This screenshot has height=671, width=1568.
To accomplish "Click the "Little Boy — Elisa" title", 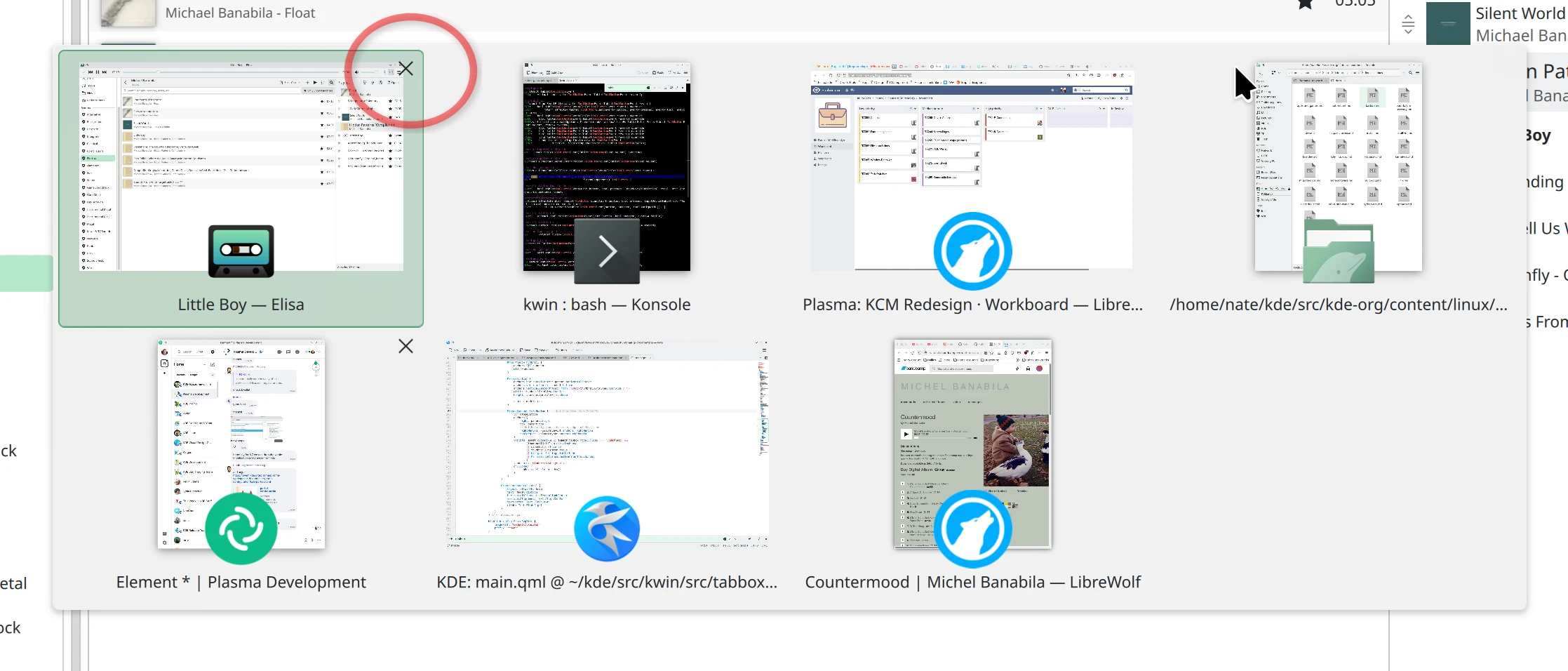I will click(241, 305).
